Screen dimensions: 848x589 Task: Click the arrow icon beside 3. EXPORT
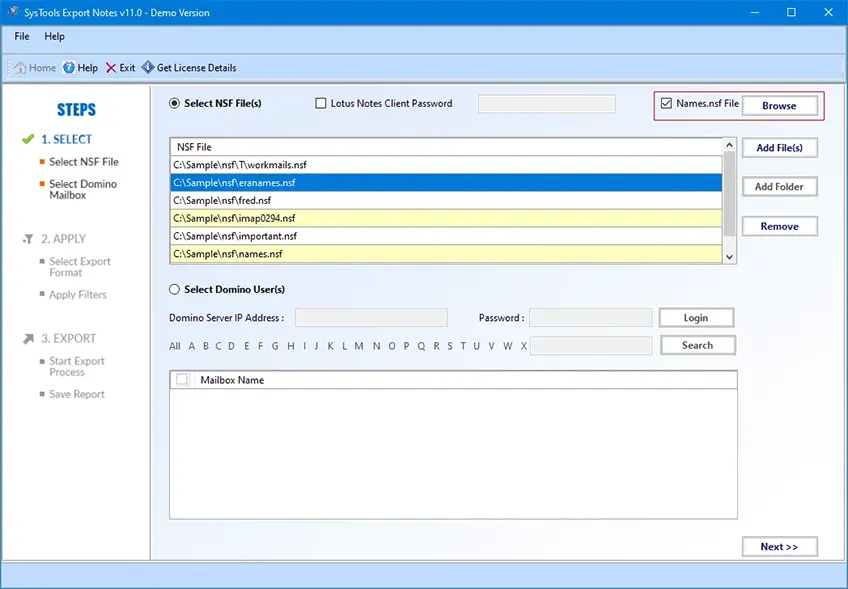point(28,339)
